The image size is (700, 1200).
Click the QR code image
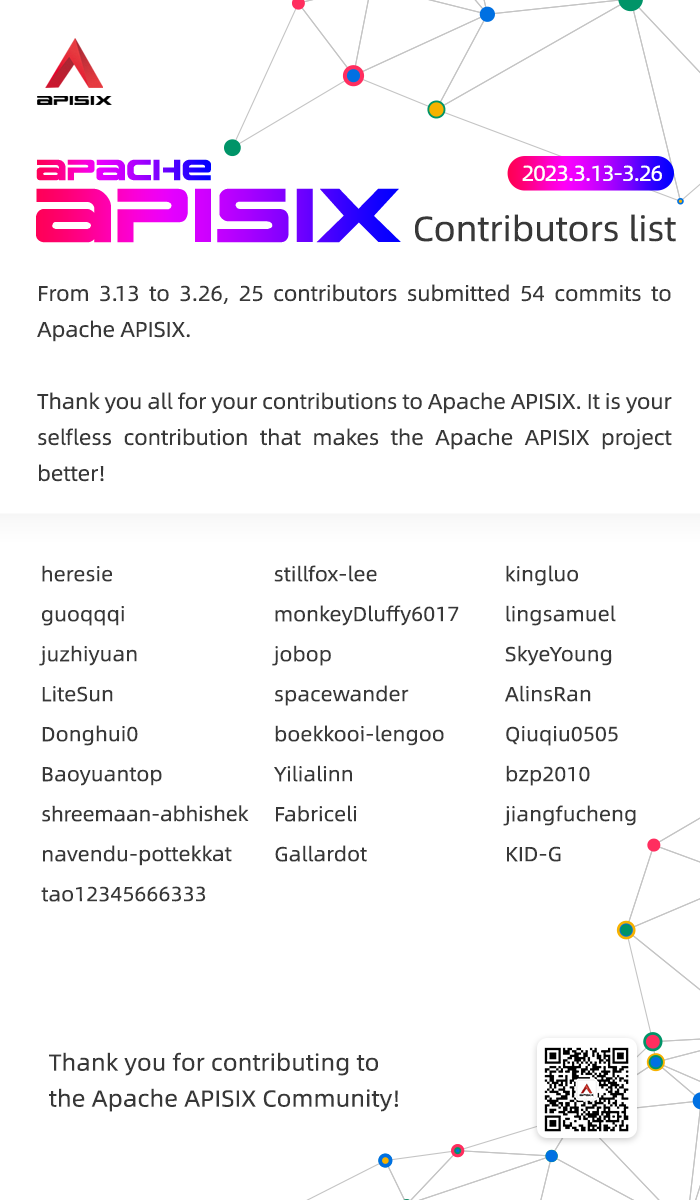point(587,1088)
